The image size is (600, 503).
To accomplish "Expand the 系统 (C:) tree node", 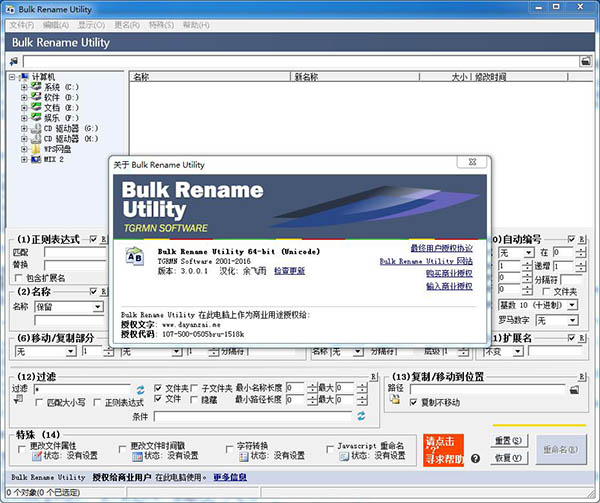I will (x=24, y=87).
